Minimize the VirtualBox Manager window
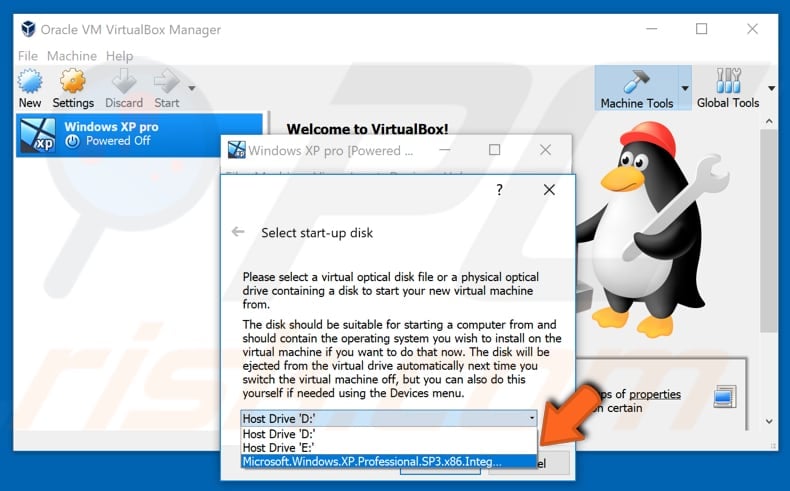Viewport: 790px width, 491px height. (x=651, y=29)
